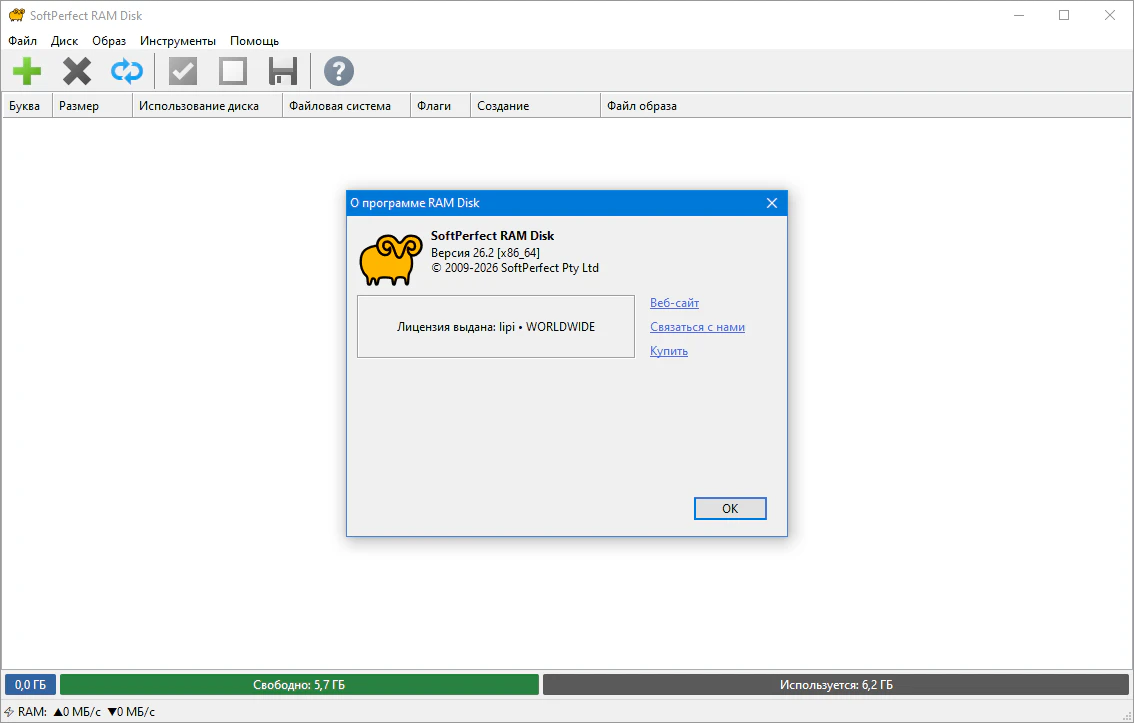Click the green Свободно: 5,7 ГБ bar
Screen dimensions: 1134x723
pos(299,685)
